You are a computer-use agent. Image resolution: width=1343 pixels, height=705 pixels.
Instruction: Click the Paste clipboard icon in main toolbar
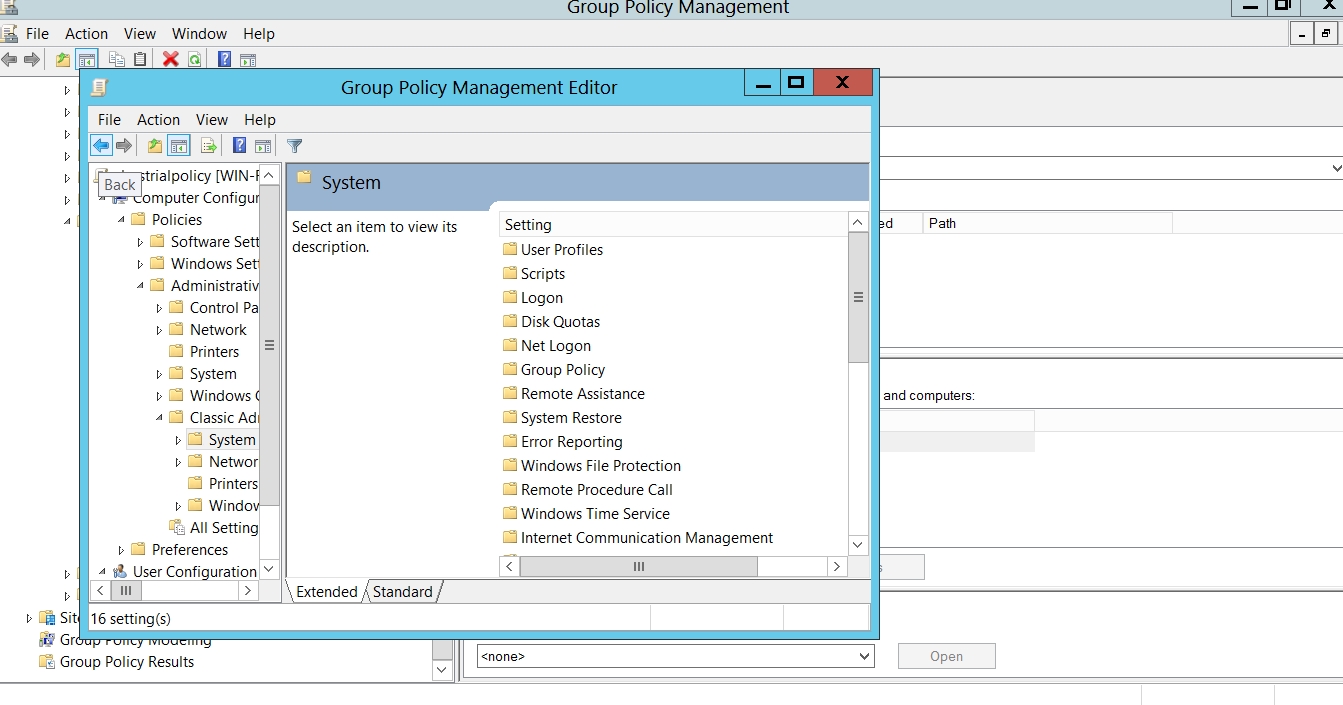click(140, 59)
